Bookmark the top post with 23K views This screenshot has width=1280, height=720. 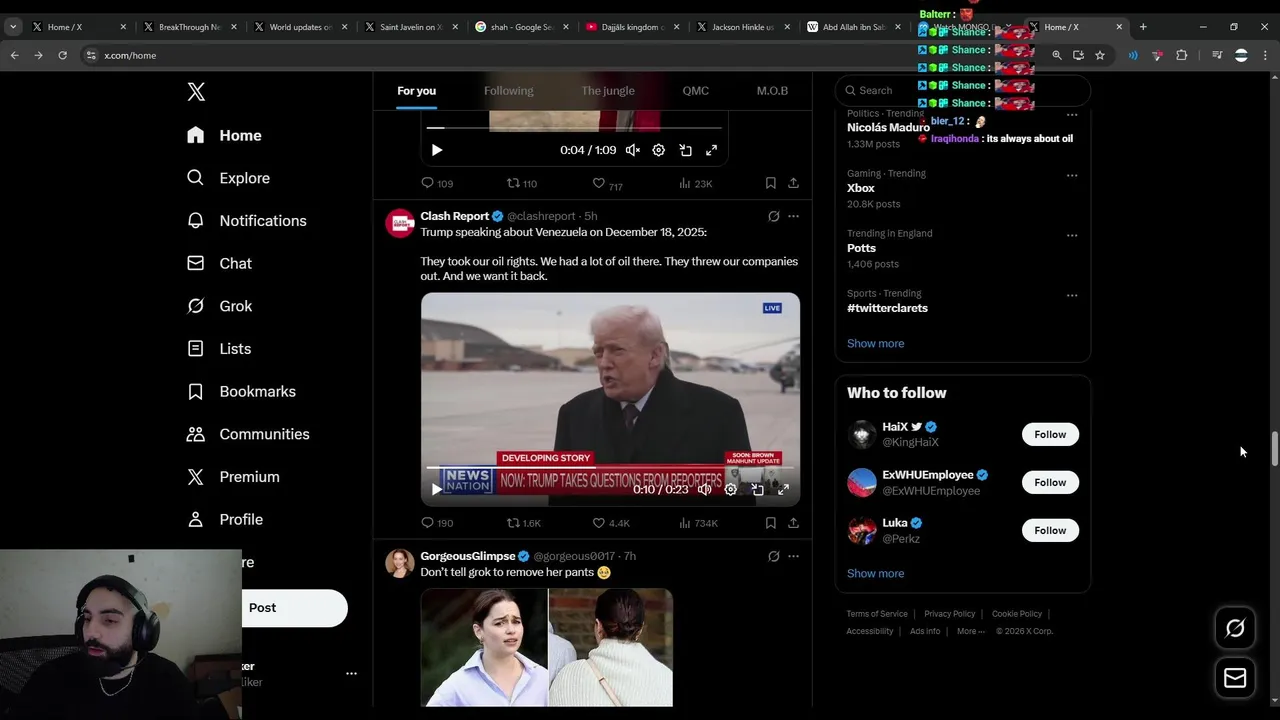click(x=770, y=183)
